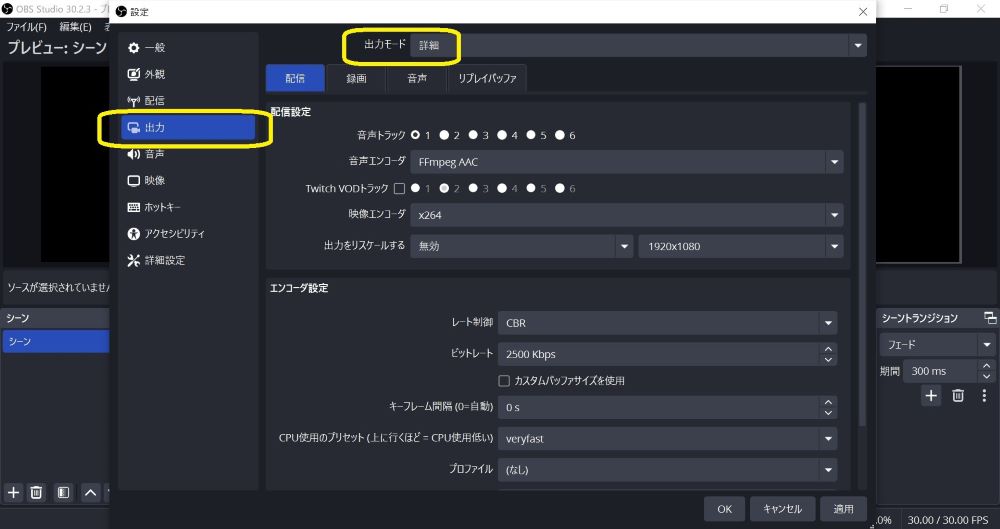
Task: Open the 1920x1080 resolution dropdown
Action: click(x=741, y=246)
